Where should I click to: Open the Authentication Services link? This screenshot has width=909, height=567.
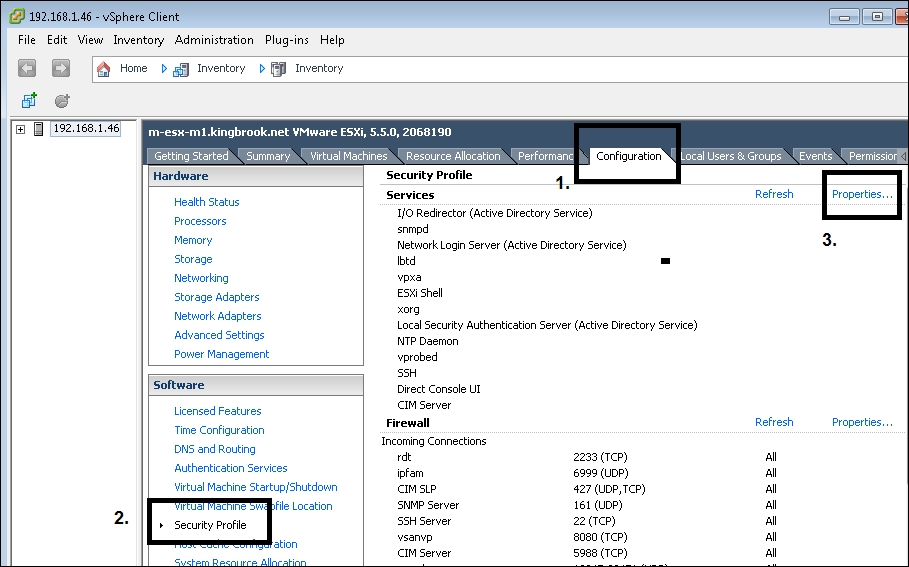pyautogui.click(x=231, y=468)
